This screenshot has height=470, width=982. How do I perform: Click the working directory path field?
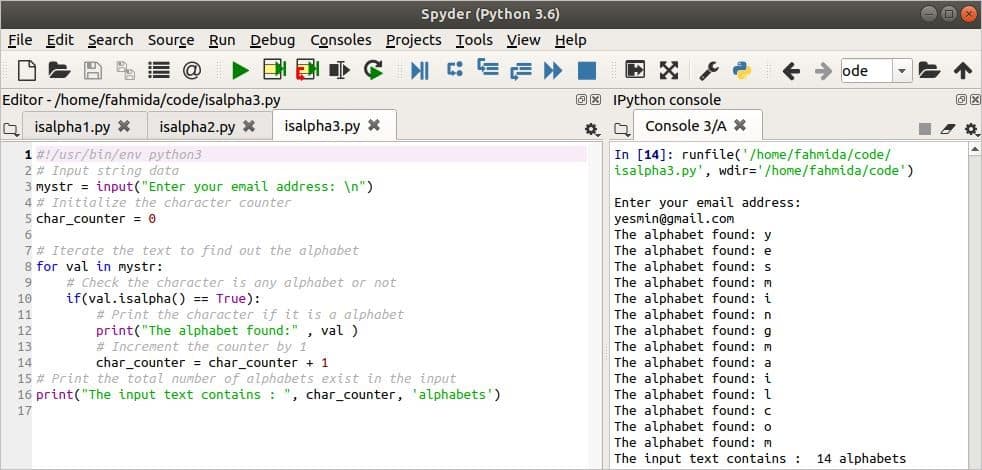867,71
